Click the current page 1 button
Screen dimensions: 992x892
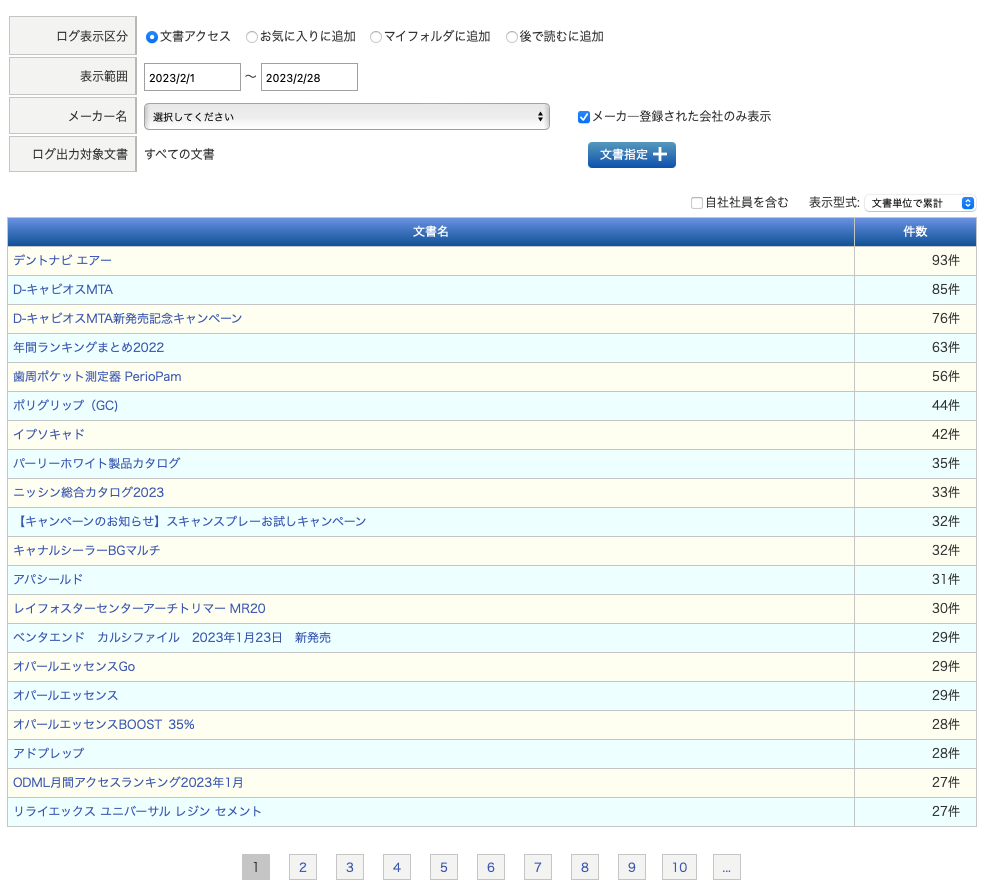pos(256,867)
